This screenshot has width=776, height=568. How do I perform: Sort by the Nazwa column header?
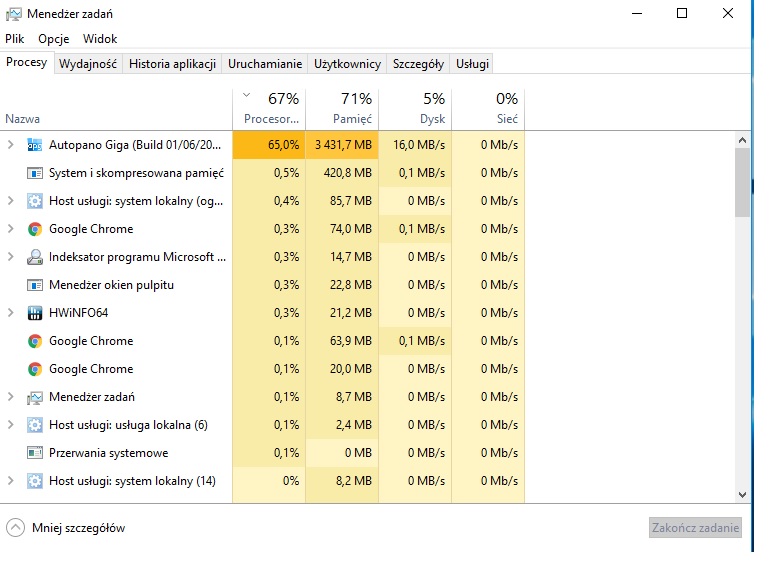[116, 109]
